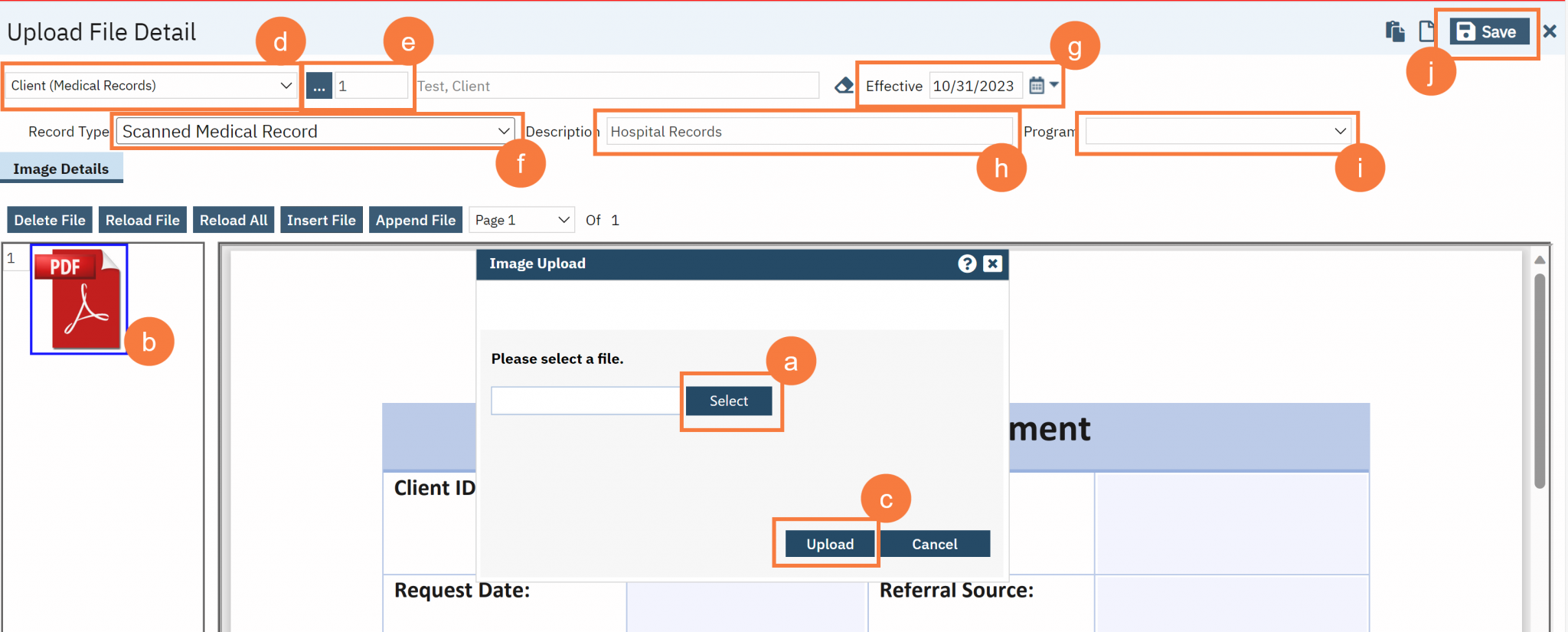
Task: Clear the client selection using the eraser icon
Action: coord(843,86)
